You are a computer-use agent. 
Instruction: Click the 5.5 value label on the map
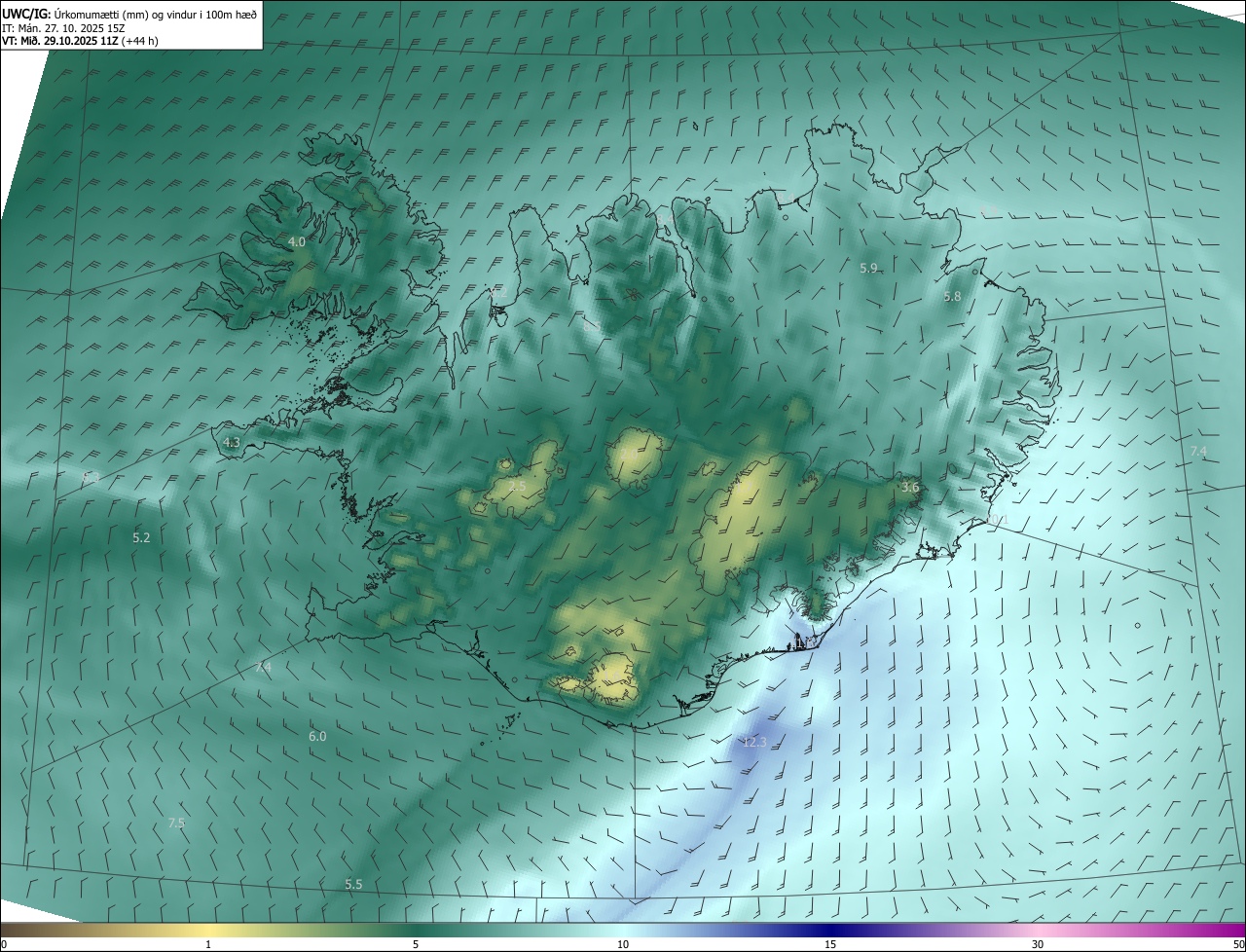click(x=353, y=884)
